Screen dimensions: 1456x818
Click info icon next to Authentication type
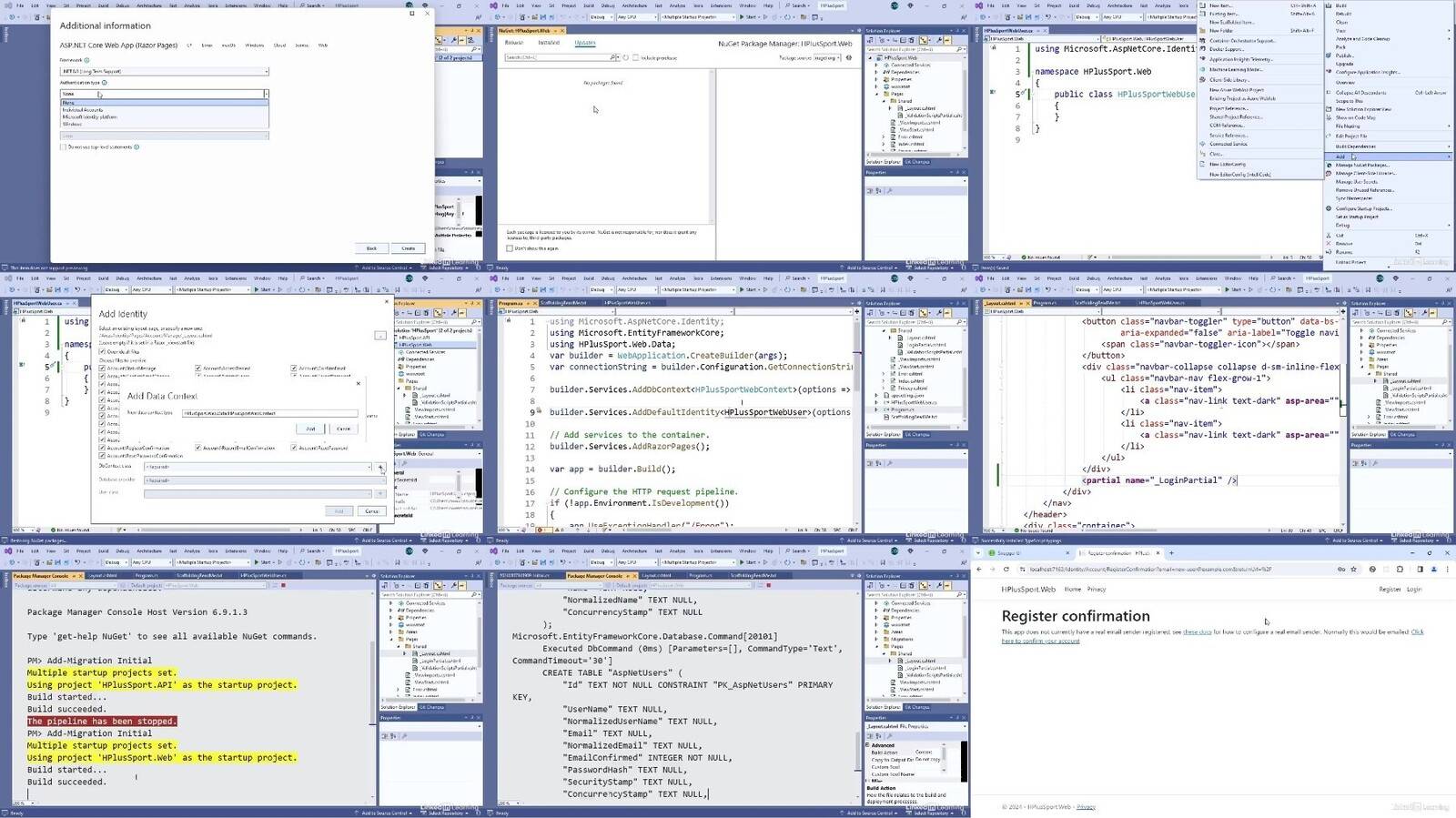pyautogui.click(x=105, y=83)
